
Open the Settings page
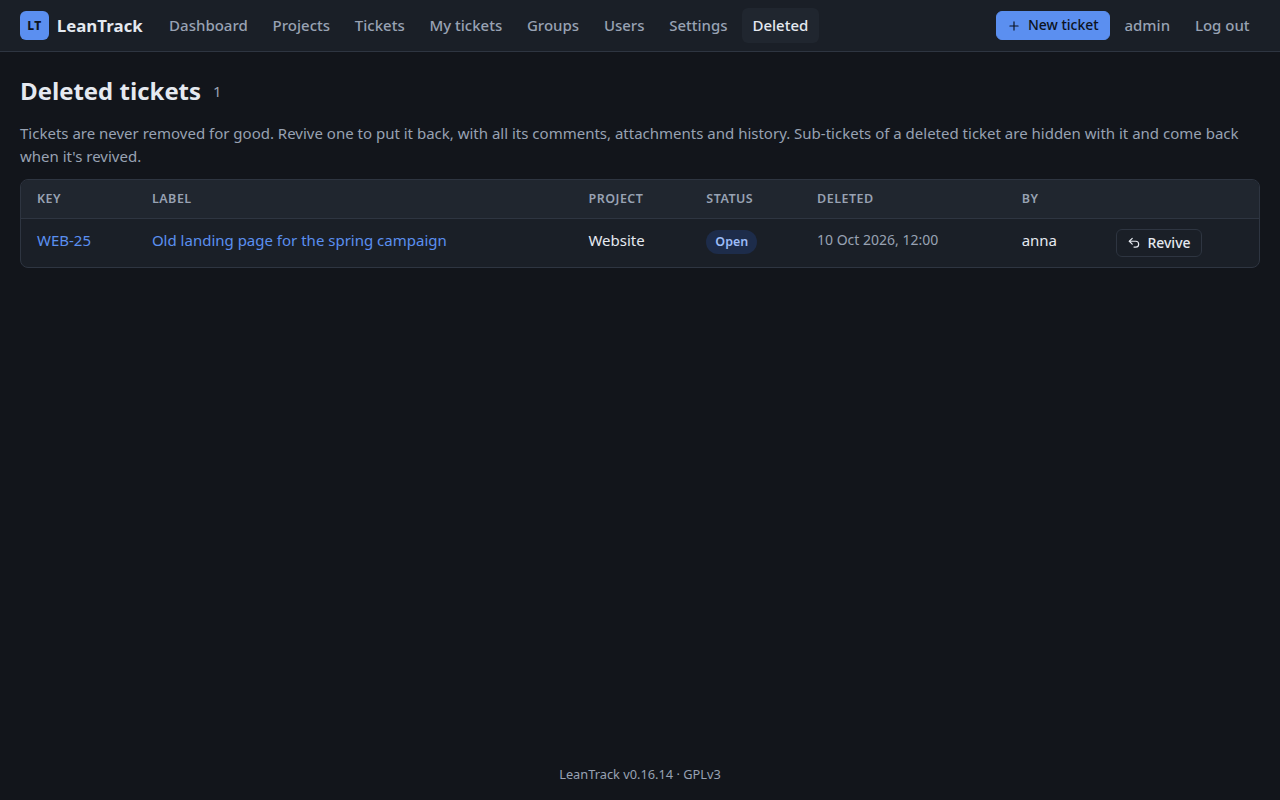pyautogui.click(x=698, y=26)
